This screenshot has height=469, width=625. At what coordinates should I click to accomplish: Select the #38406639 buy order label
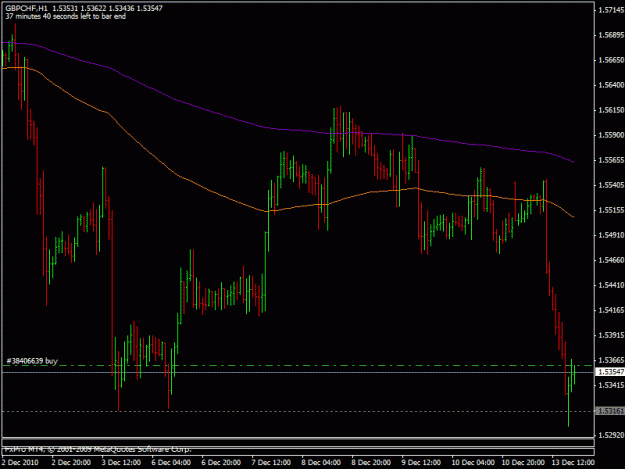tap(32, 361)
